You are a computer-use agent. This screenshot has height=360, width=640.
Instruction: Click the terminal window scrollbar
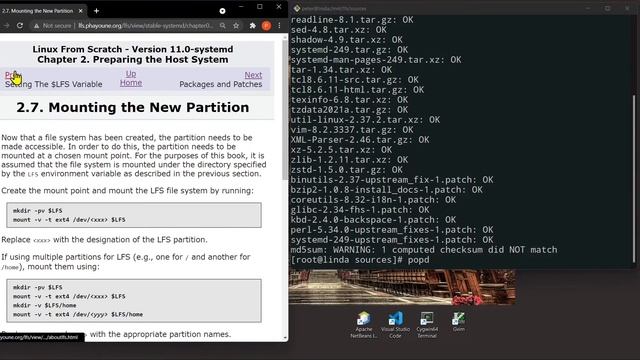[x=634, y=179]
